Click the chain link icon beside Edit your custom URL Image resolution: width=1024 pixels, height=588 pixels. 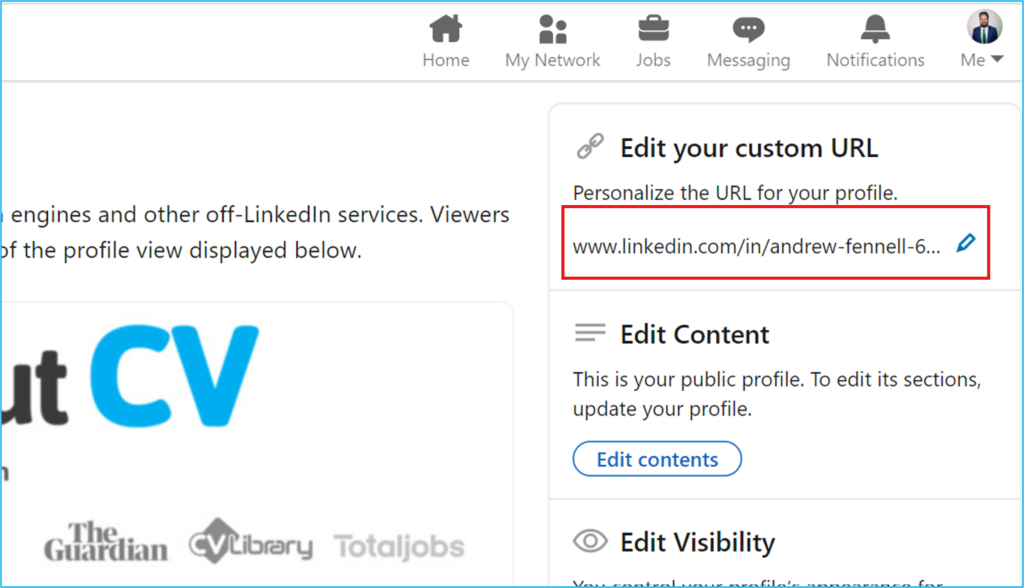(x=590, y=145)
